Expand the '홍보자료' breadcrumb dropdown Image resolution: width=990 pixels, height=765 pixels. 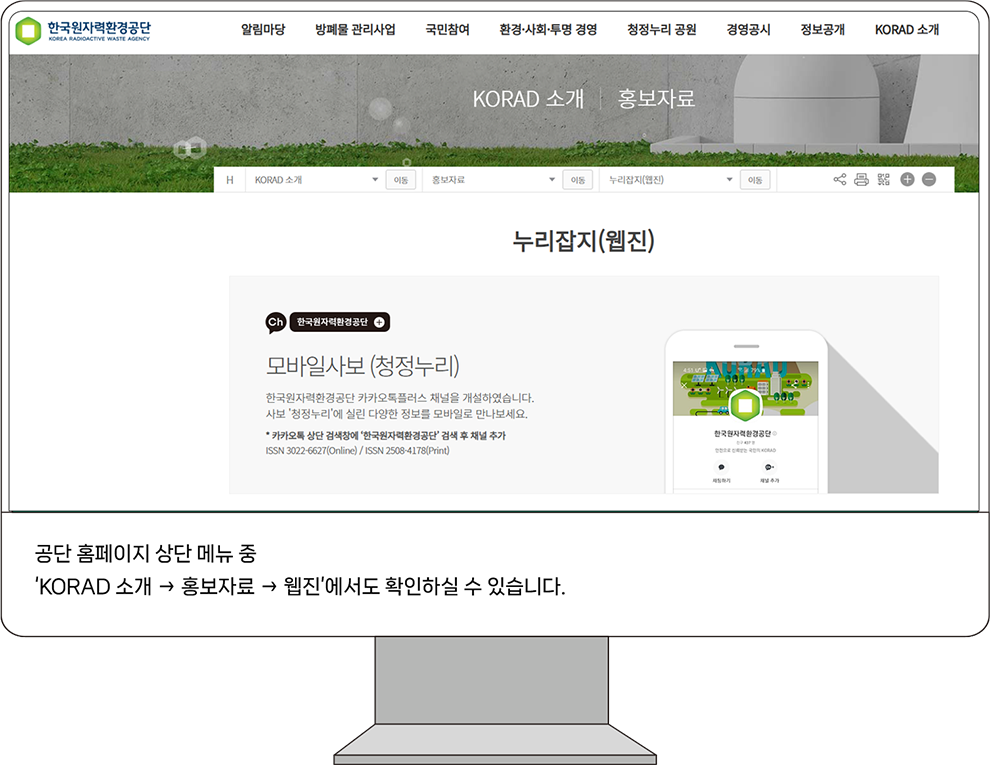click(x=492, y=180)
